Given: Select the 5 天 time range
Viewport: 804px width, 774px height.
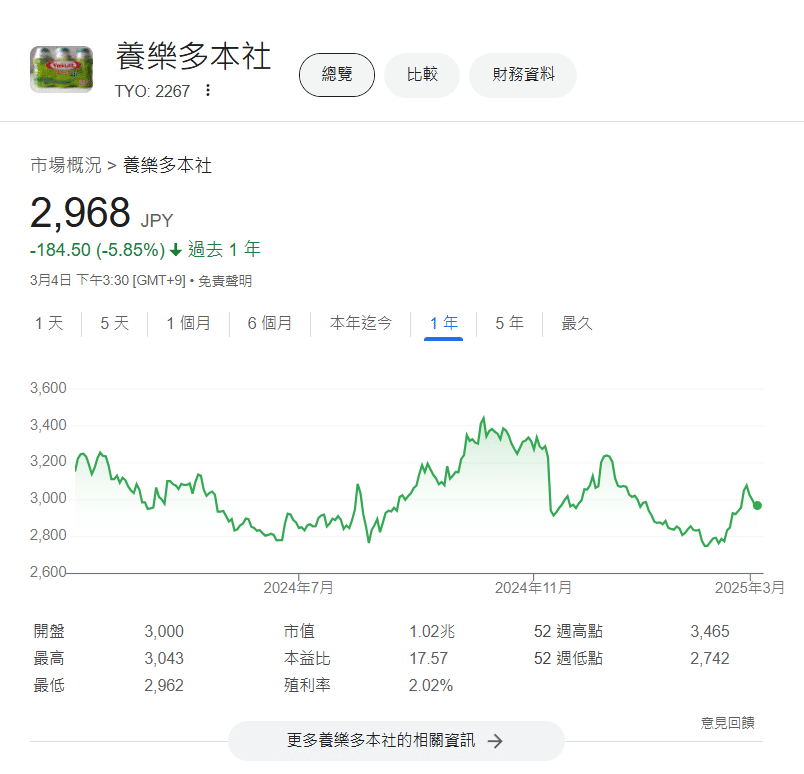Looking at the screenshot, I should tap(114, 323).
